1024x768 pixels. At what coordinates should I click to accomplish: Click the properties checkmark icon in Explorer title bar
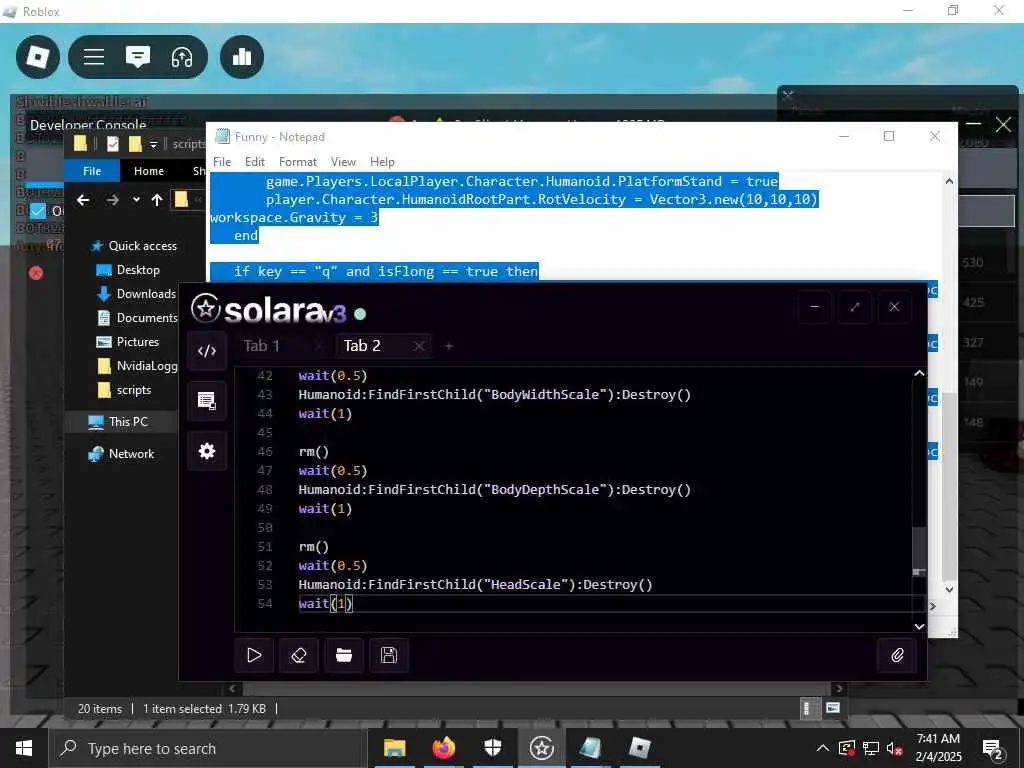[112, 144]
